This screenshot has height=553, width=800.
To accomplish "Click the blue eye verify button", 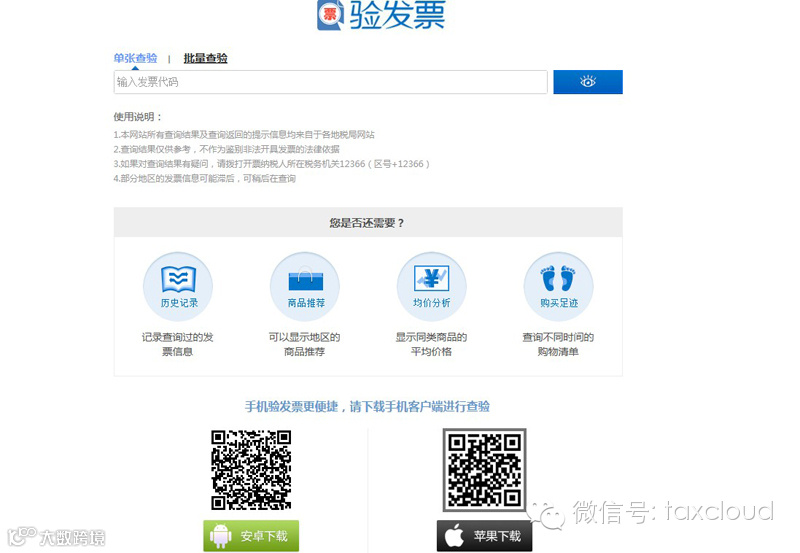I will click(x=588, y=82).
